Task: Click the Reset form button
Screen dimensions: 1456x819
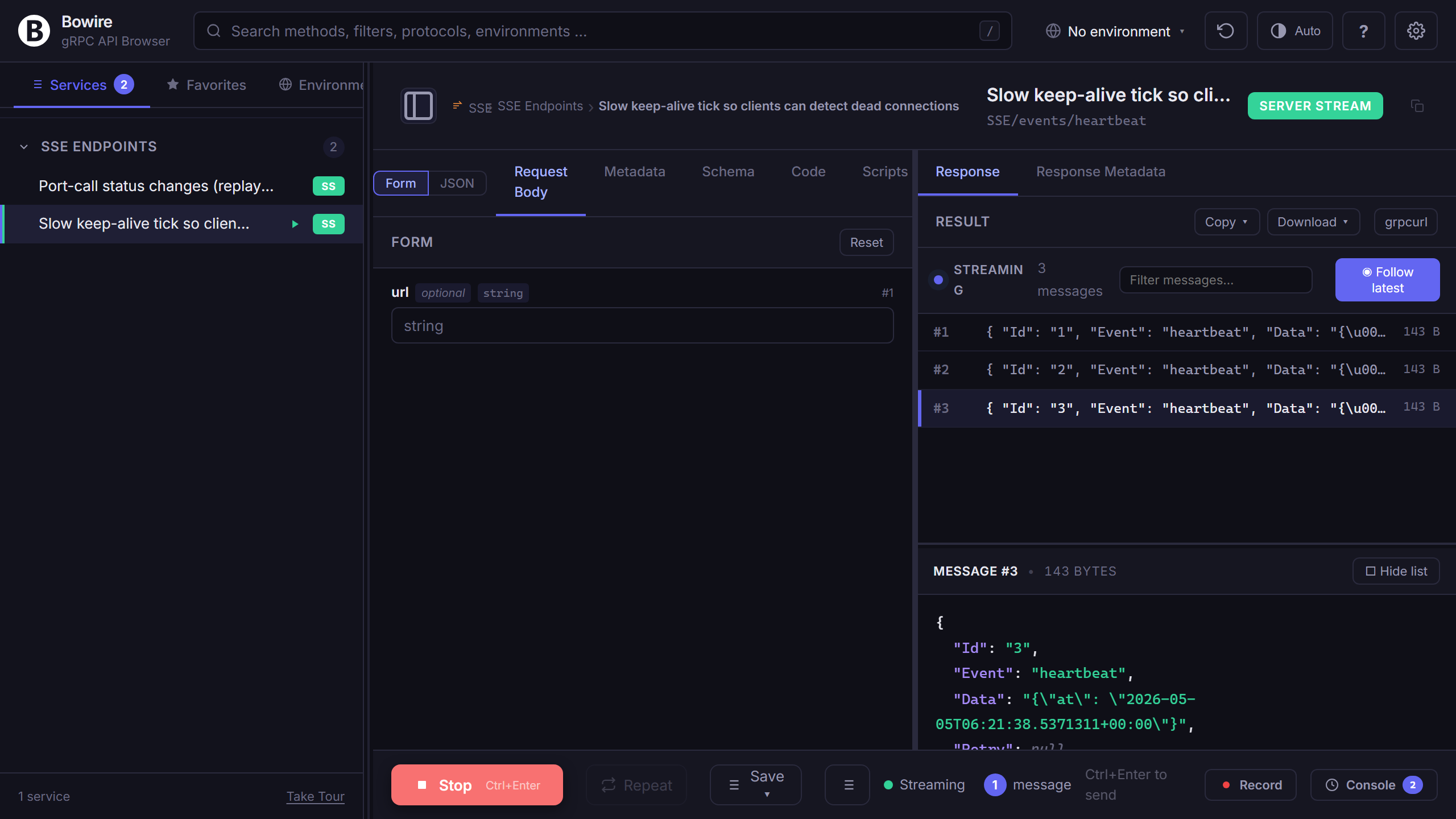Action: point(867,242)
